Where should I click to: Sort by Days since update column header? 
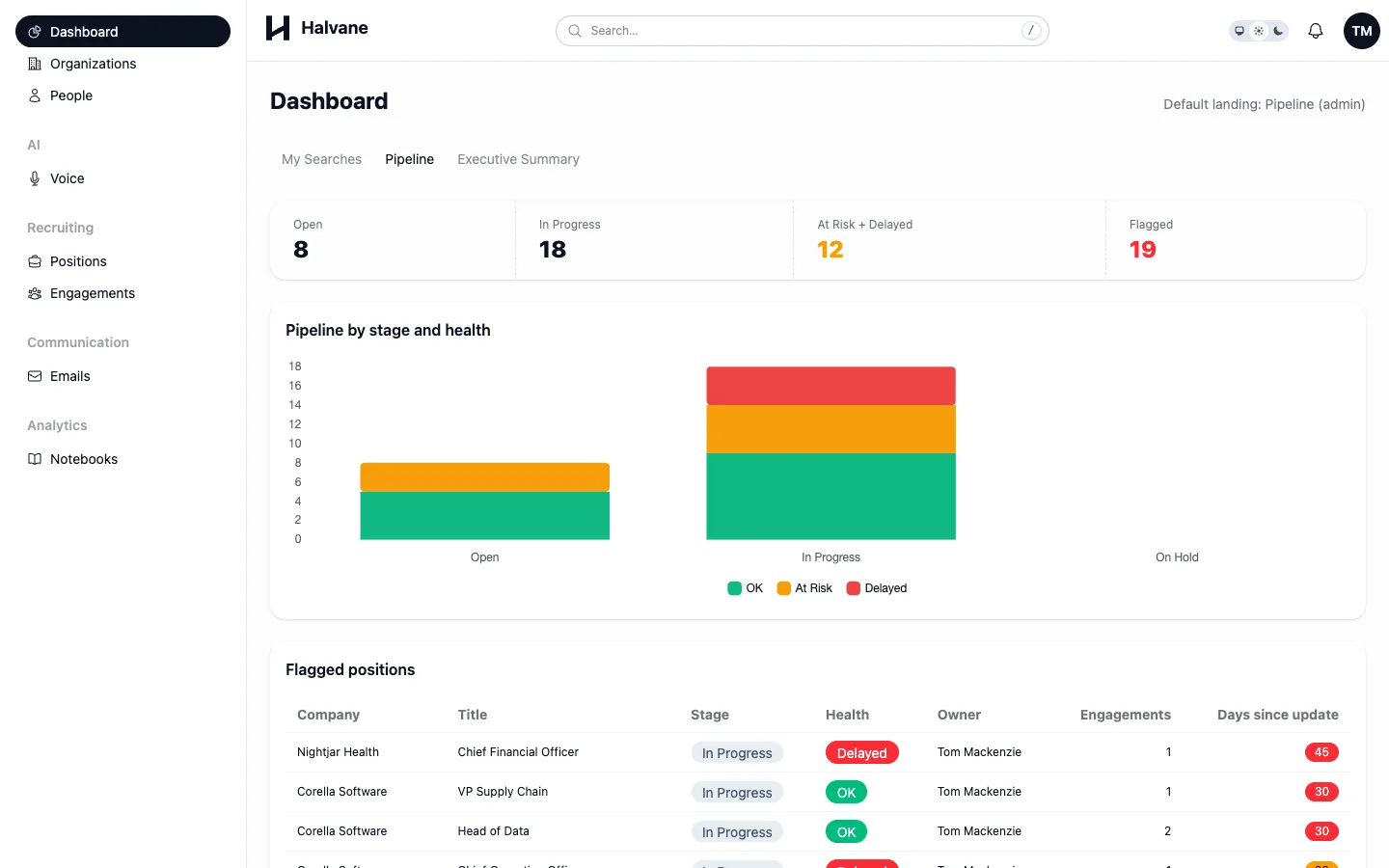[x=1278, y=715]
